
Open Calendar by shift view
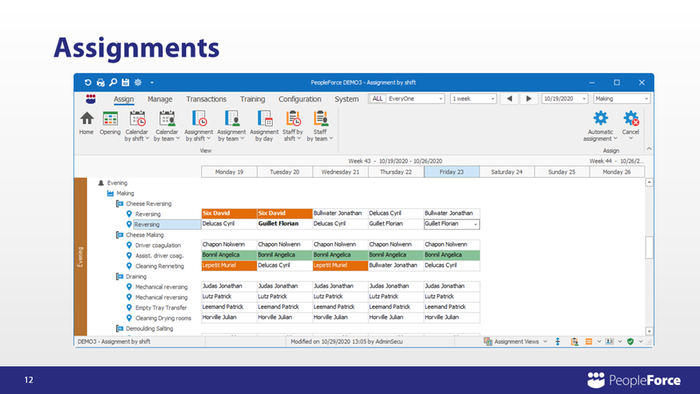coord(137,126)
